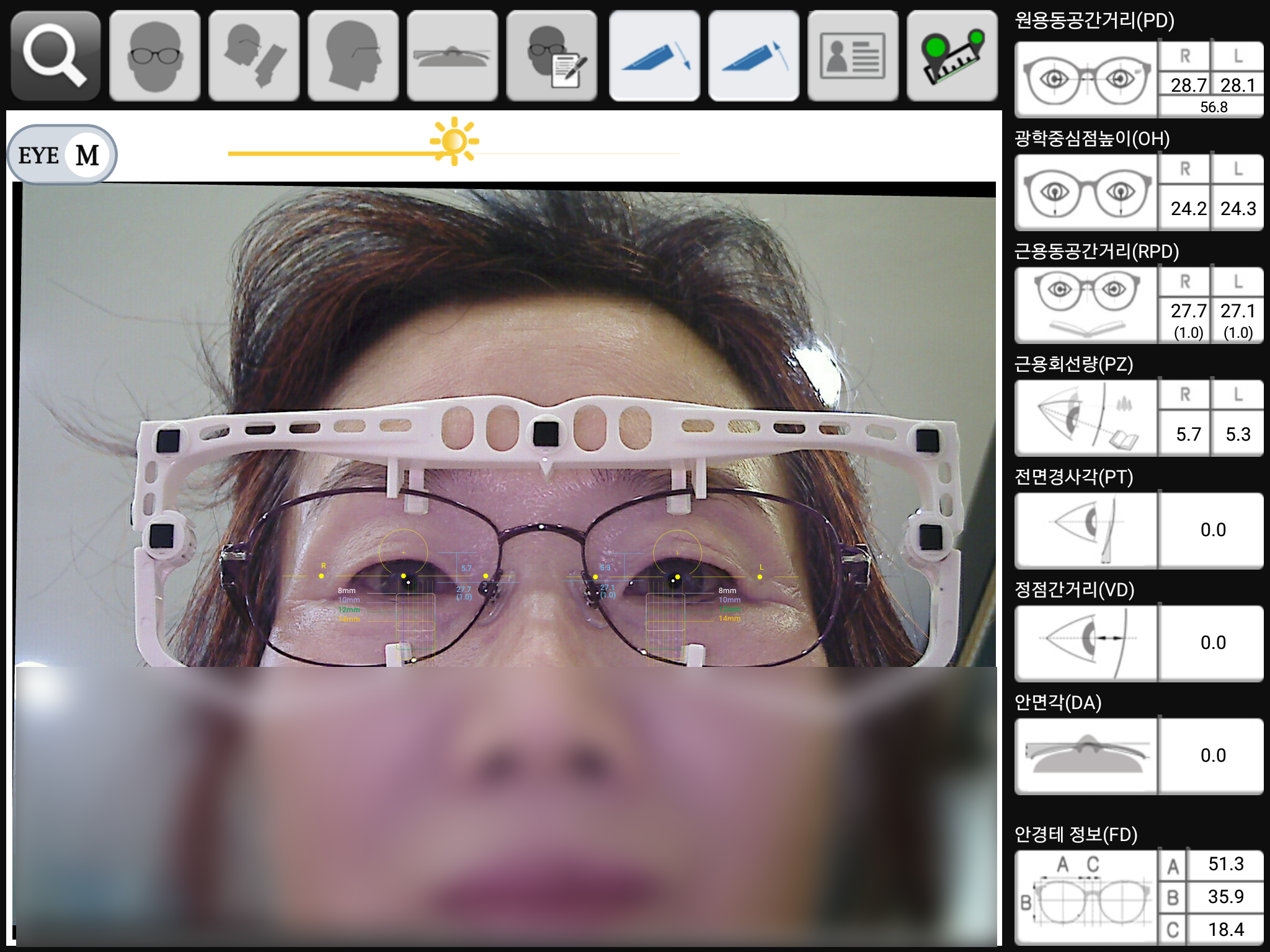
Task: Select the top-view frame wrap icon
Action: point(453,56)
